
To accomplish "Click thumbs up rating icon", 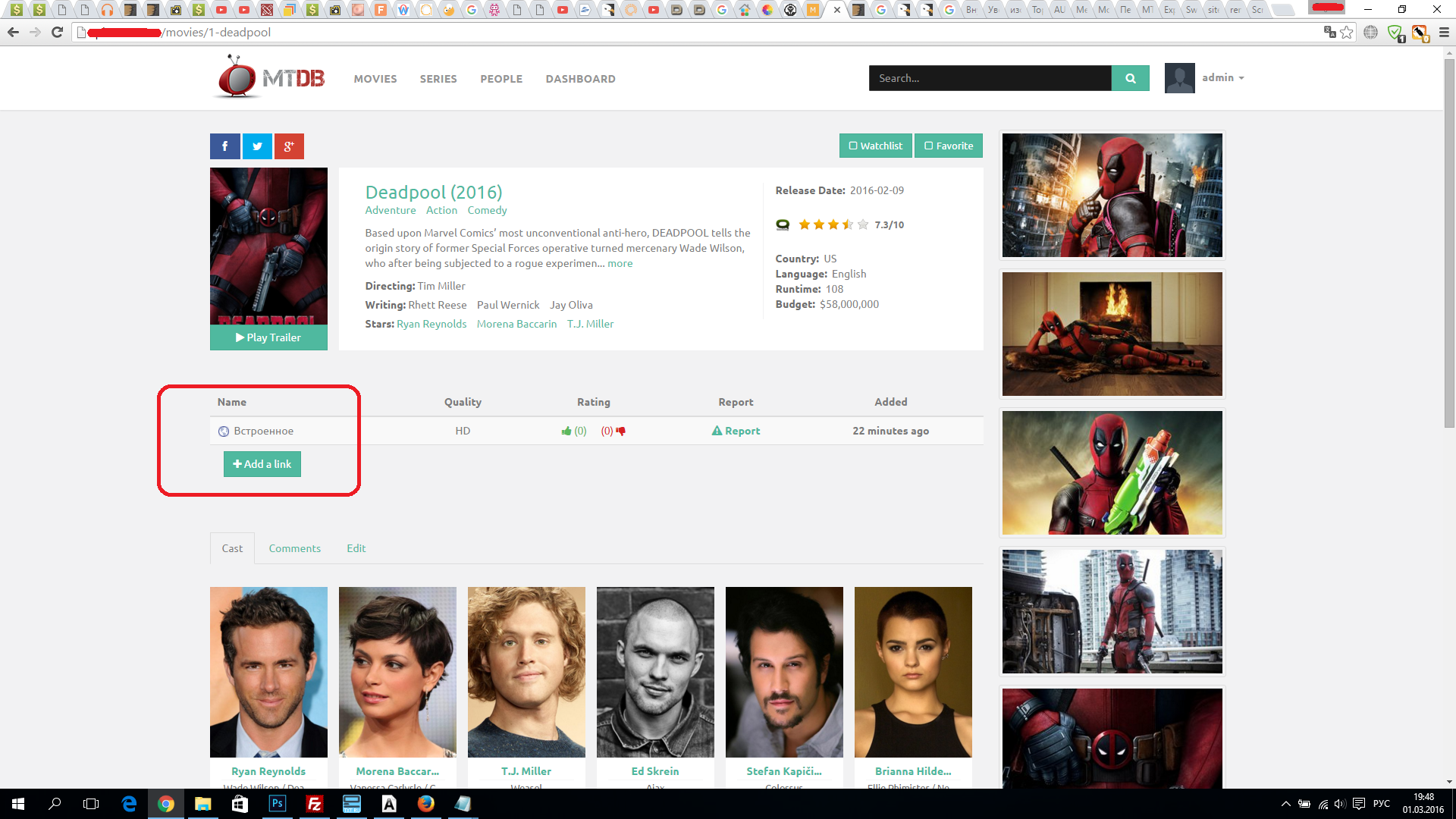I will 566,431.
